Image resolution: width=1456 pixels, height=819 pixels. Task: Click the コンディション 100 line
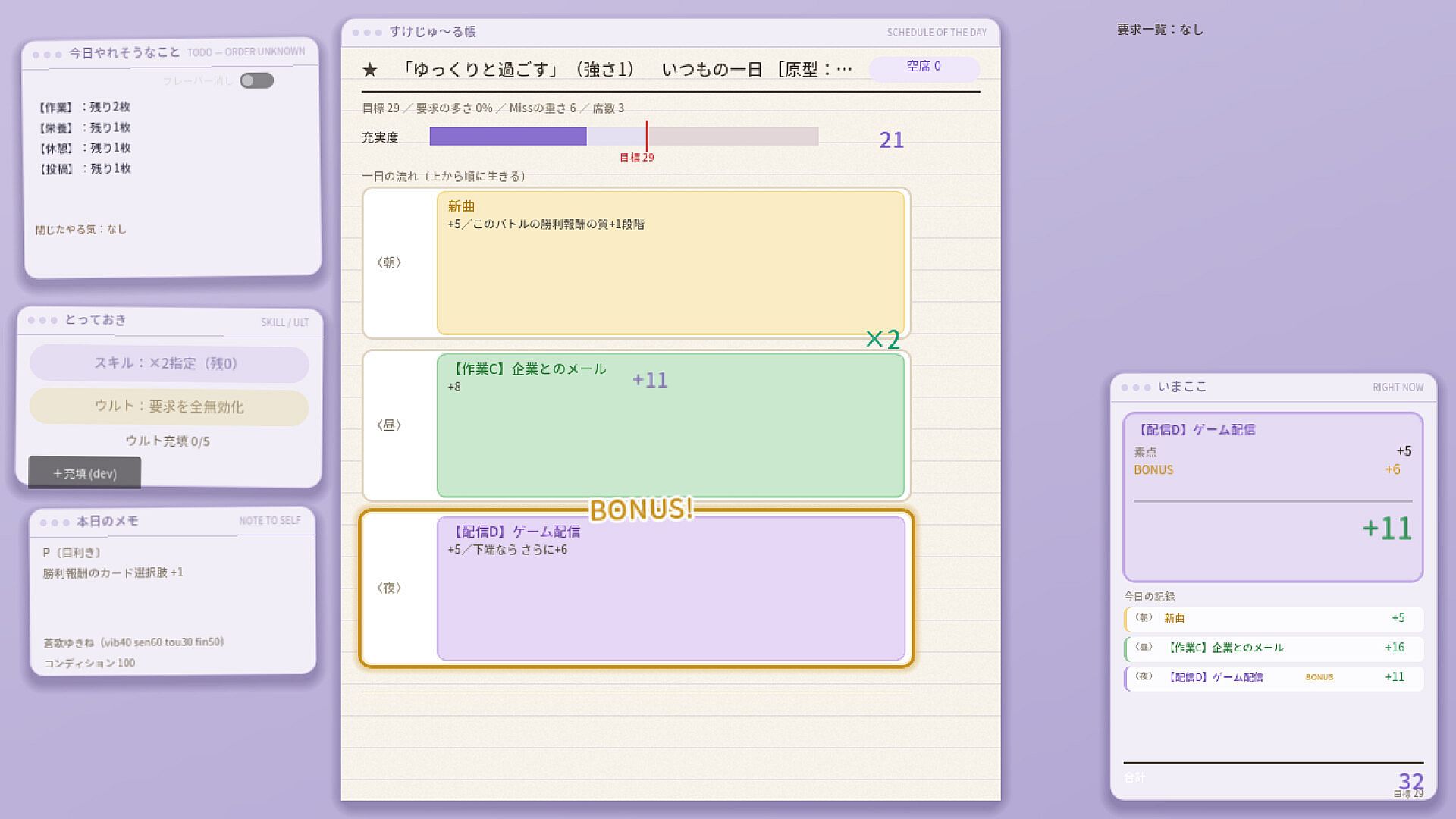tap(89, 663)
